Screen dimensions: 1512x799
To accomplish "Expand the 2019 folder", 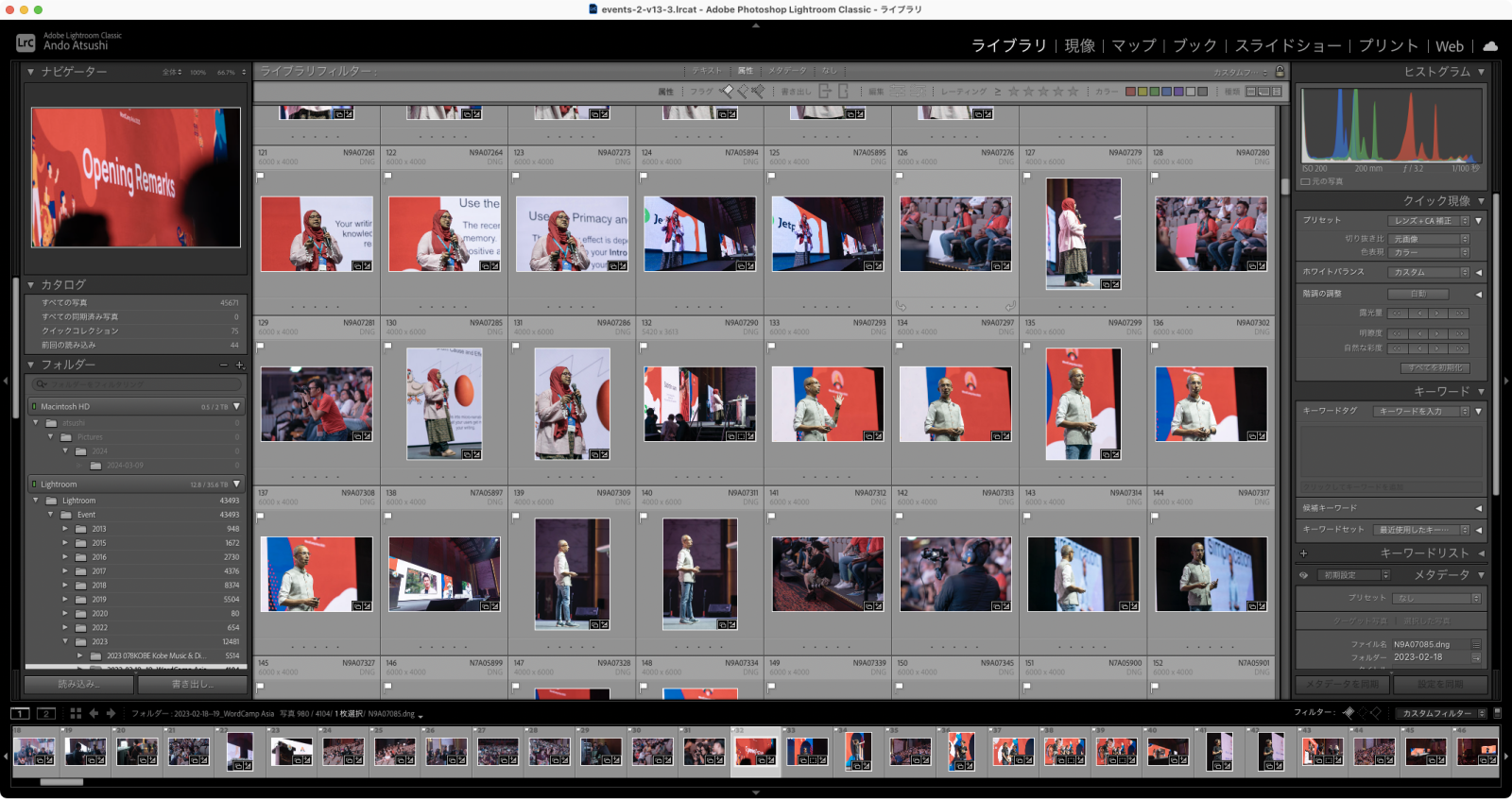I will tap(65, 599).
